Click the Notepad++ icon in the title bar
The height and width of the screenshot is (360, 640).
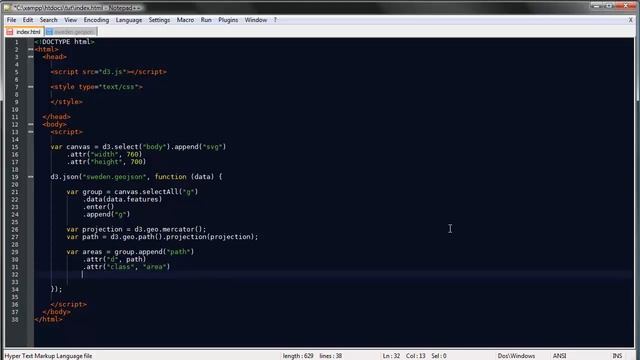point(7,7)
